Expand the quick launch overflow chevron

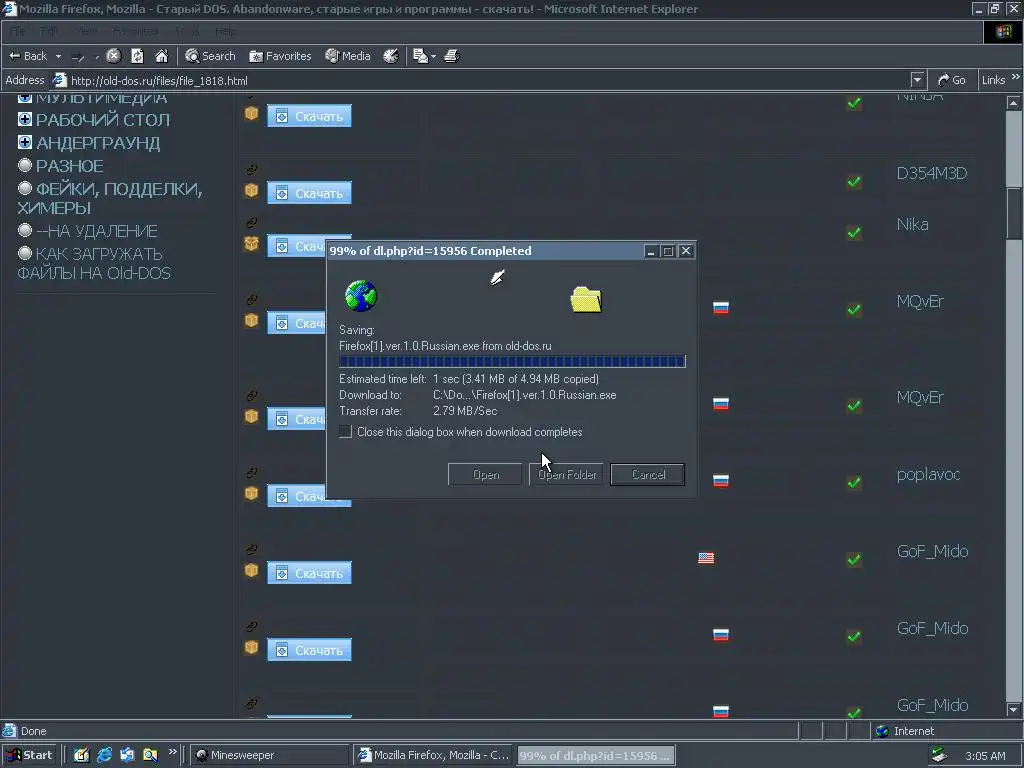click(172, 752)
